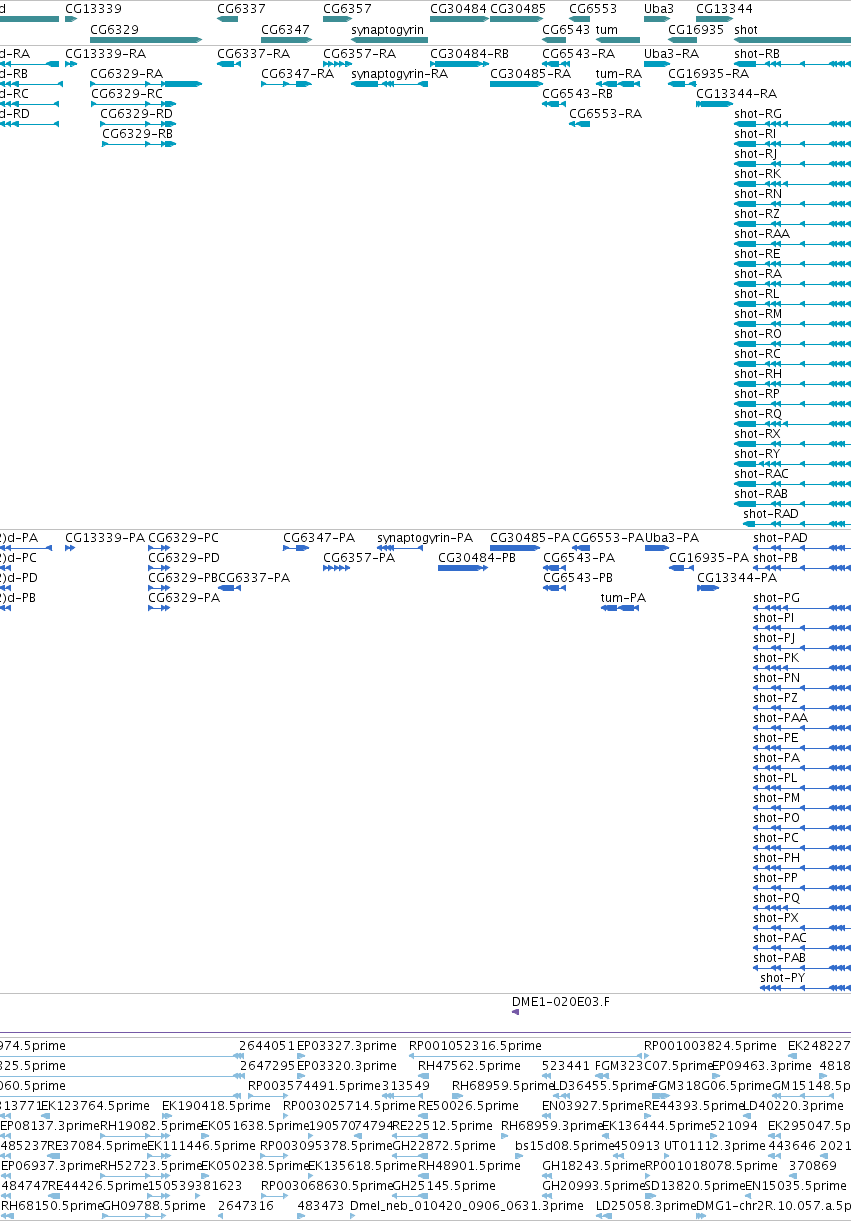Select the shot-RAD transcript label

click(x=771, y=513)
